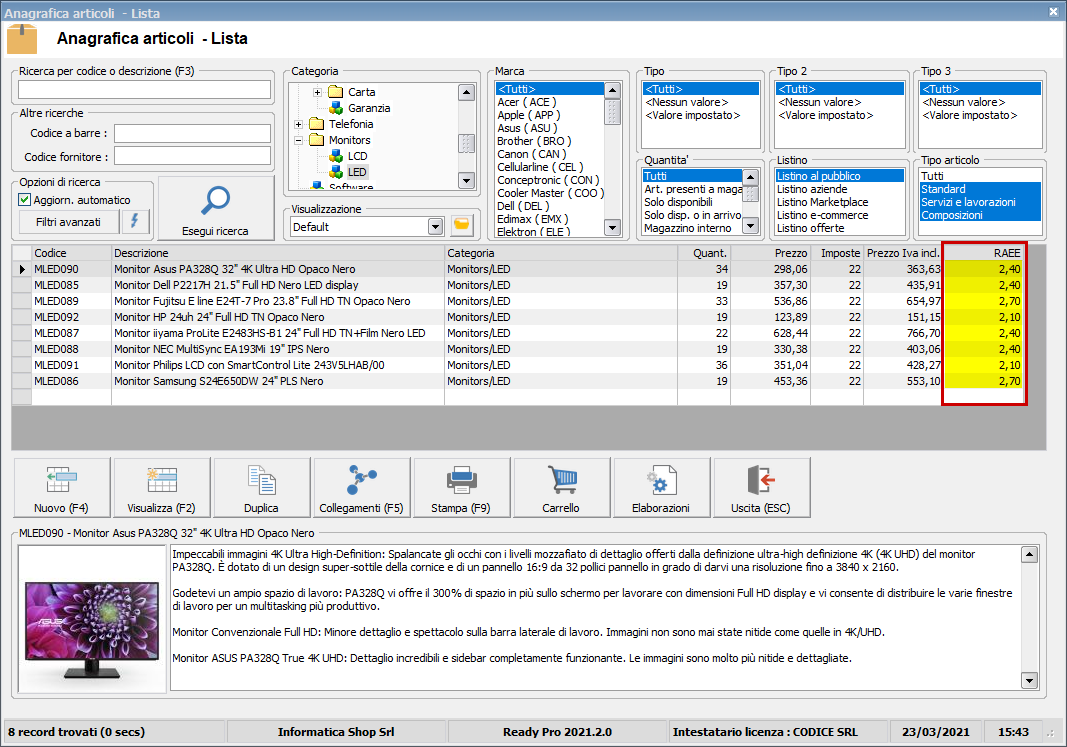The image size is (1067, 747).
Task: Click down arrow of description text scrollbar
Action: pos(1030,680)
